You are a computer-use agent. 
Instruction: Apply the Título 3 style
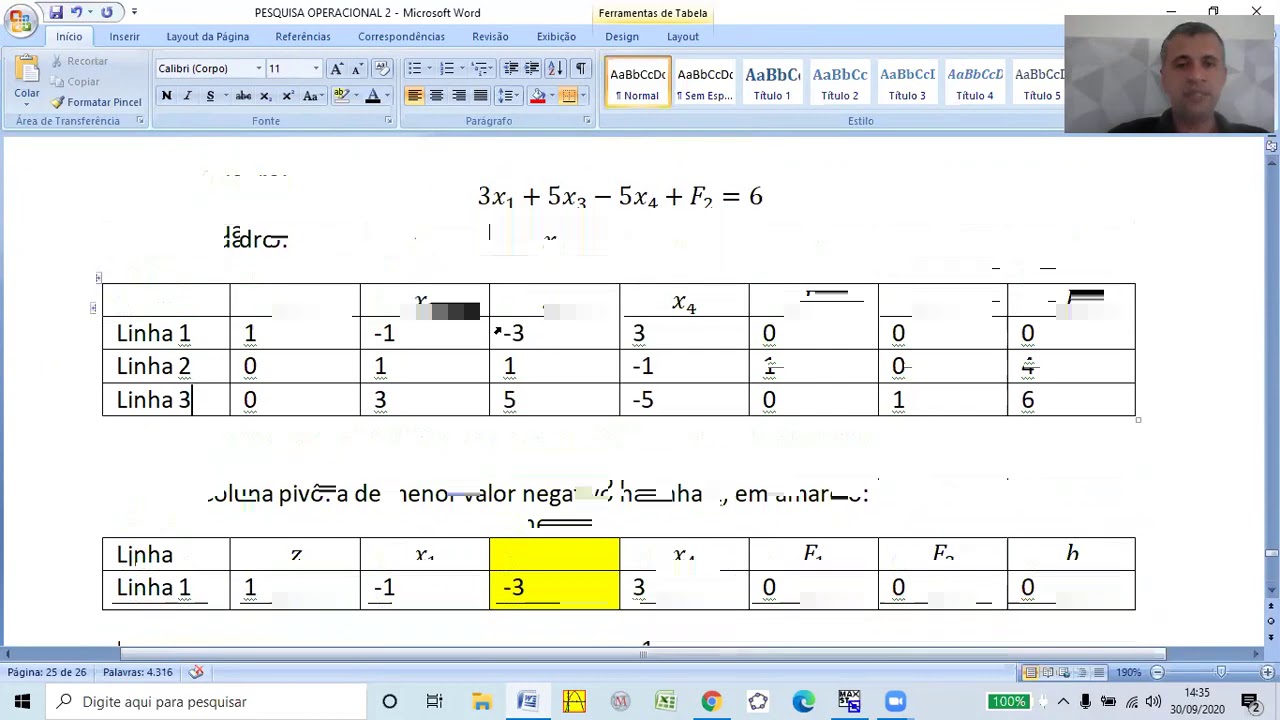(907, 82)
